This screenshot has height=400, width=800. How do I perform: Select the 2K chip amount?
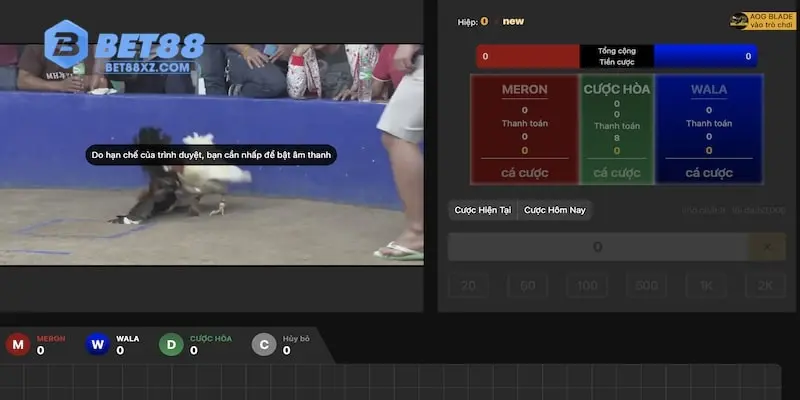[765, 286]
